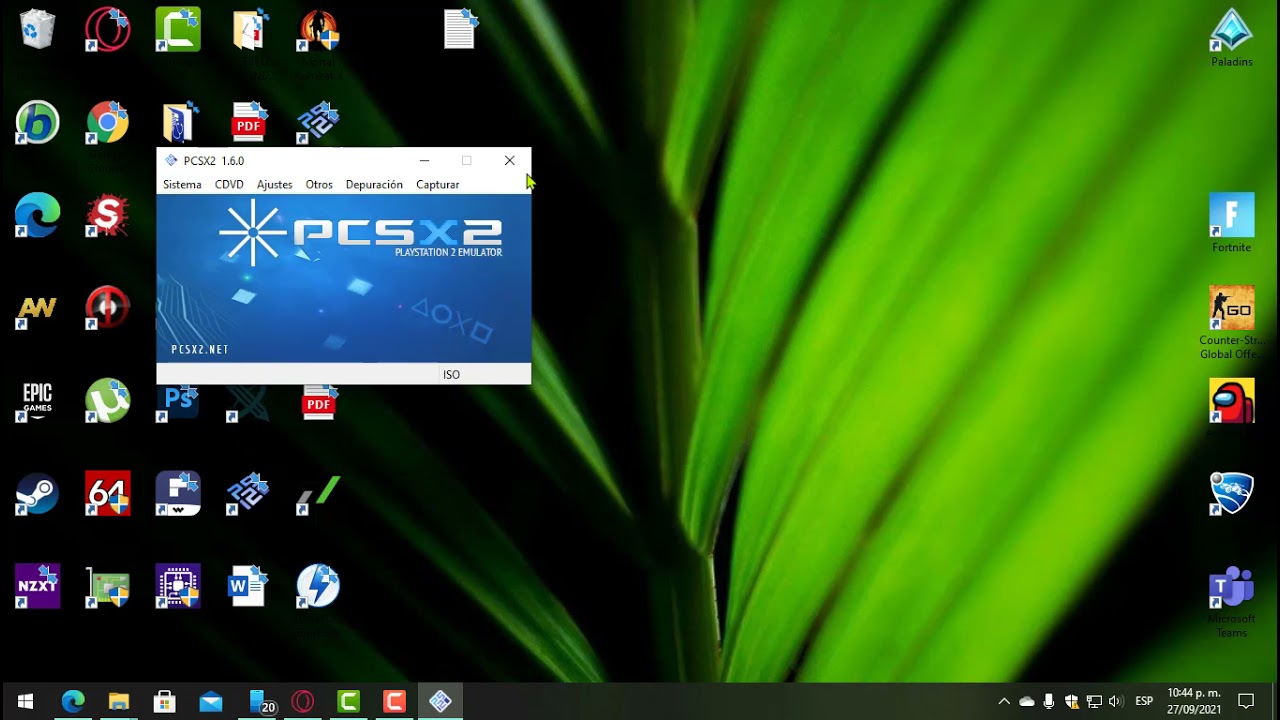Open the Capturar menu in PCSX2
1280x720 pixels.
437,185
